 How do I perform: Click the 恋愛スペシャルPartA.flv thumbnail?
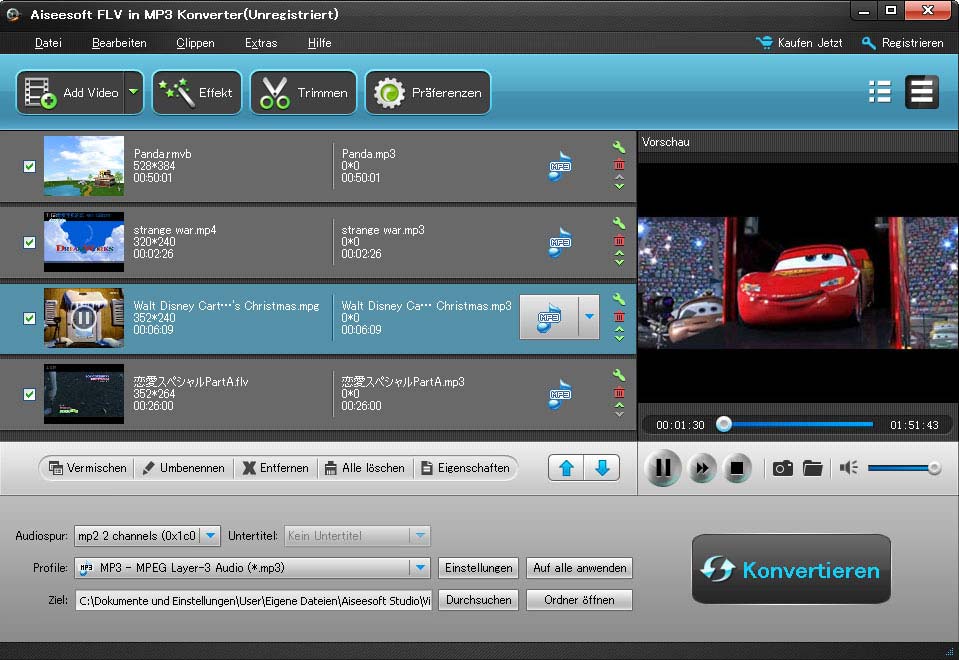tap(84, 393)
